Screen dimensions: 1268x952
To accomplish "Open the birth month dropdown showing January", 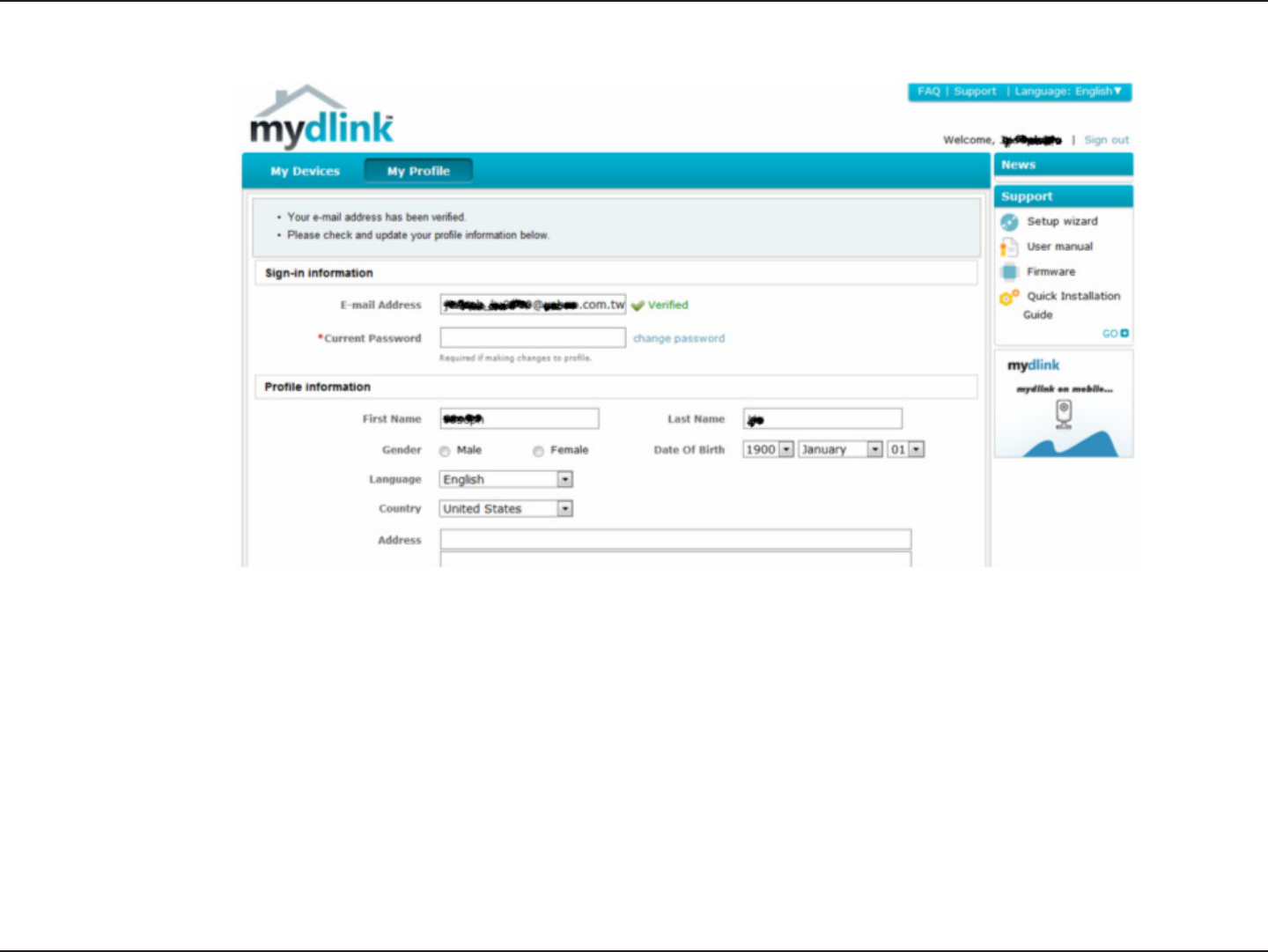I will point(840,449).
